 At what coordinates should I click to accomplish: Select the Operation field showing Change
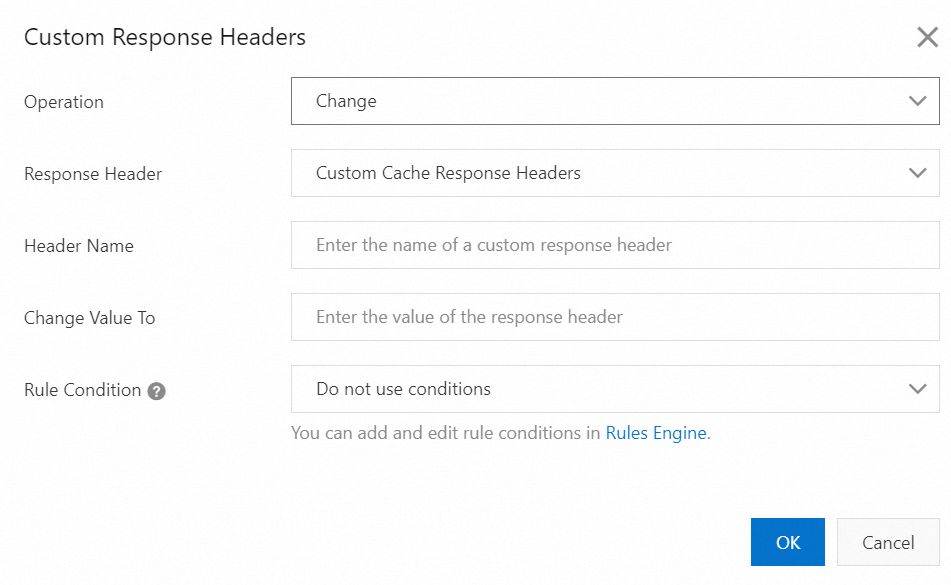click(x=600, y=101)
